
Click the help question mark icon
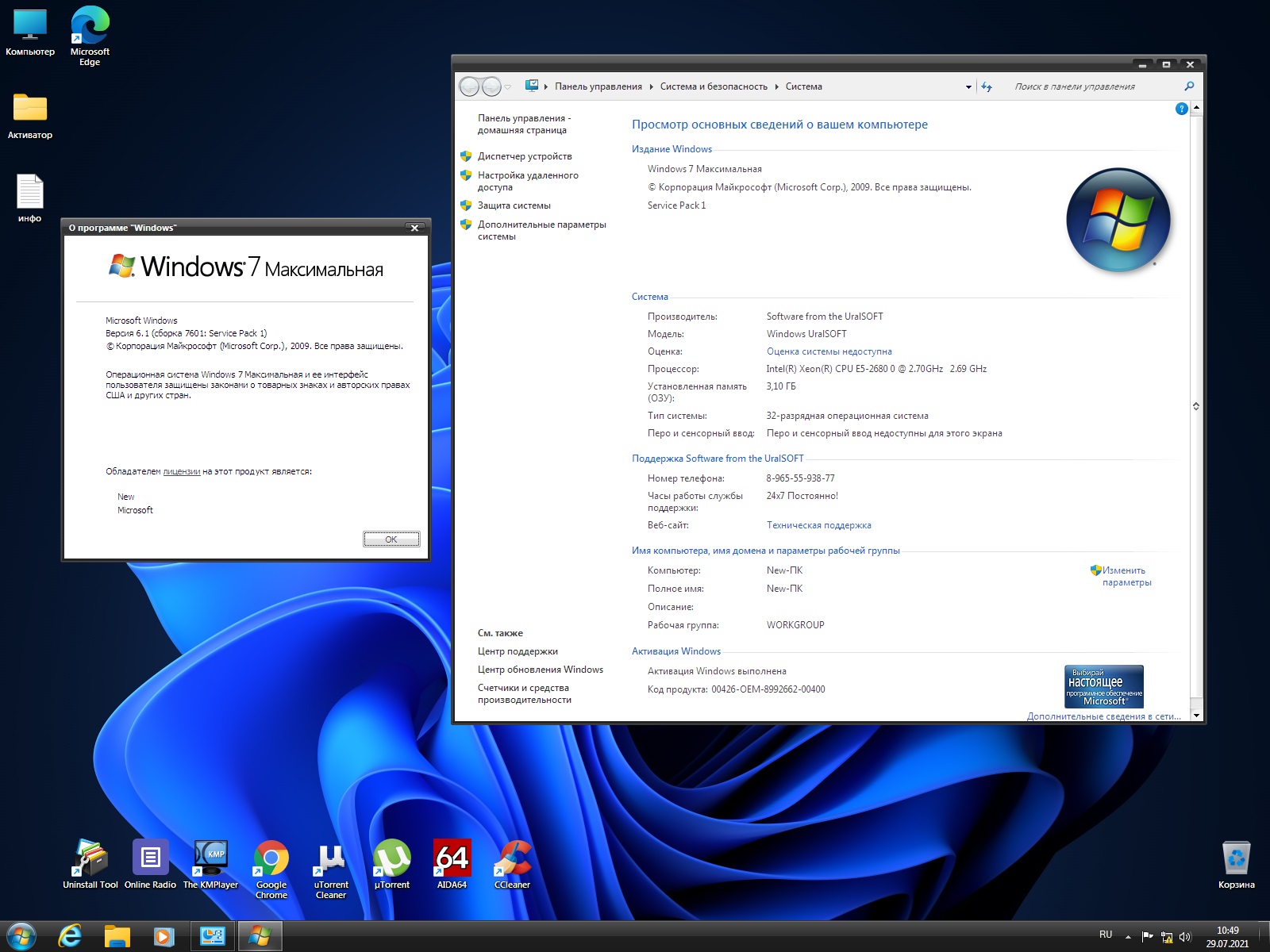[x=1181, y=109]
